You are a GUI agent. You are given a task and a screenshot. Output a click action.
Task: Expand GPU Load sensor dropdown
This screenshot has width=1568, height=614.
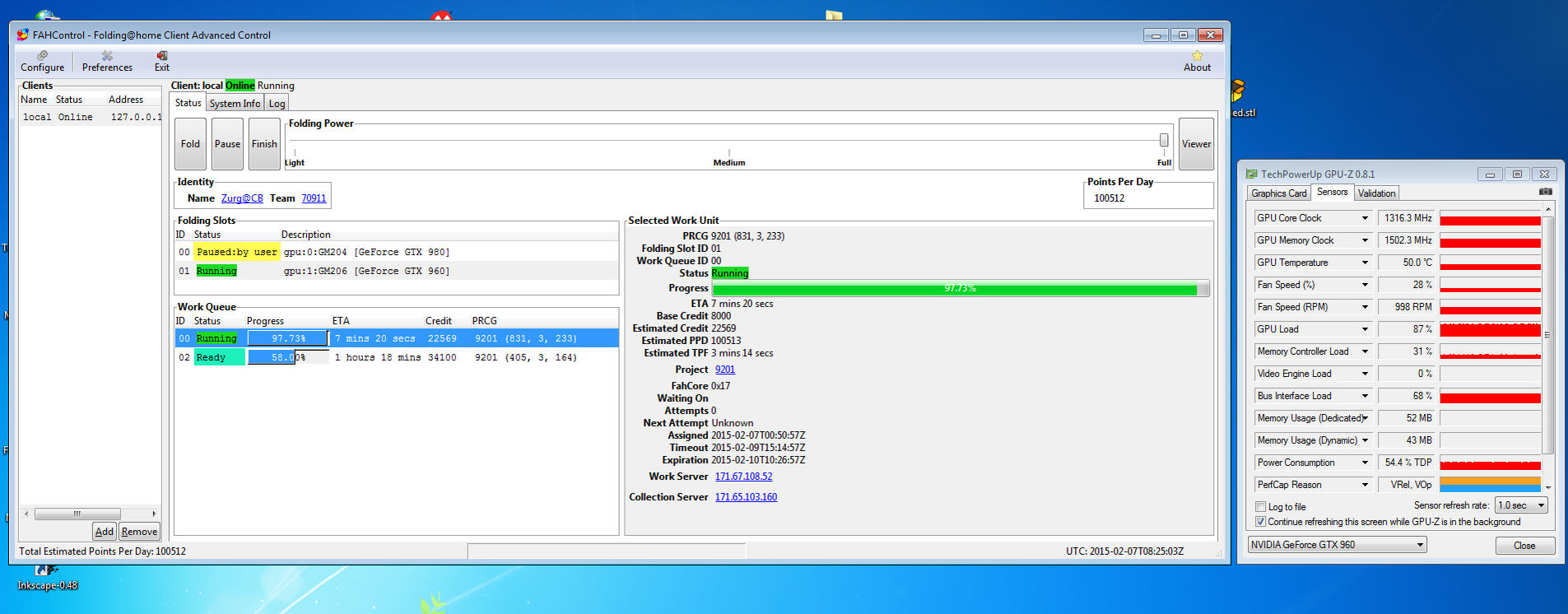[x=1365, y=329]
